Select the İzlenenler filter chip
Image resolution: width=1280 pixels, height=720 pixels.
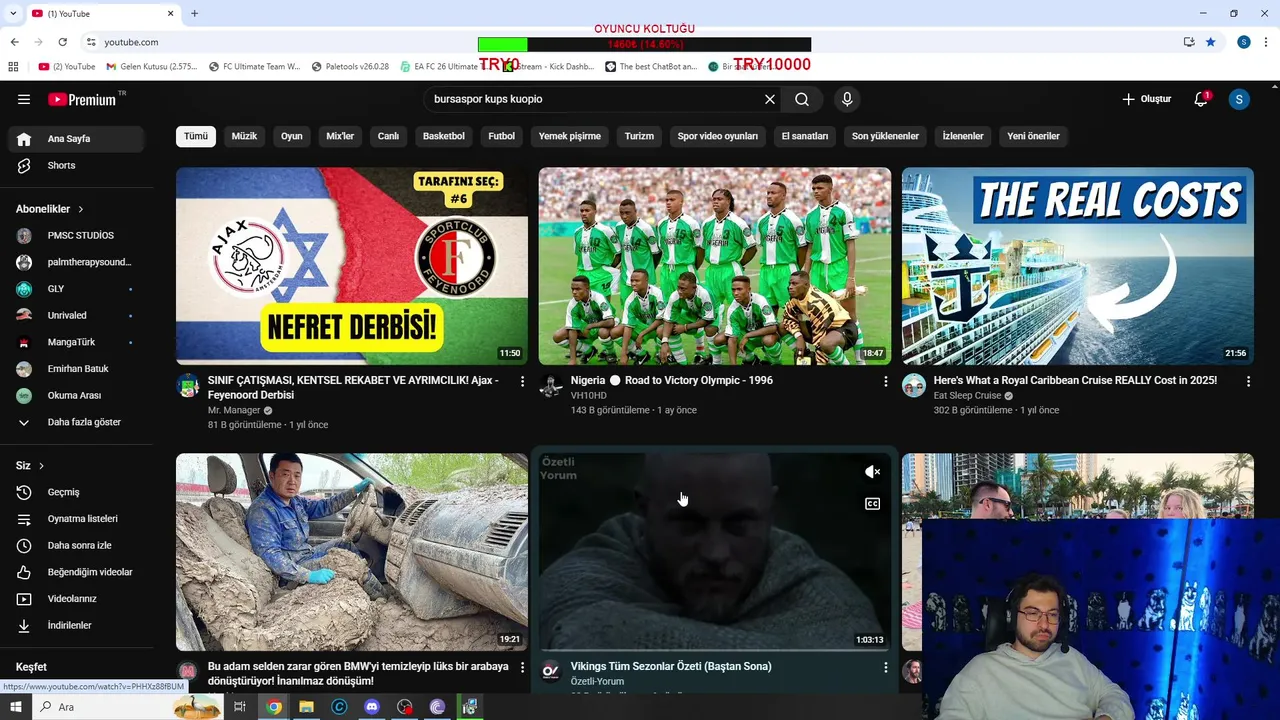point(963,136)
